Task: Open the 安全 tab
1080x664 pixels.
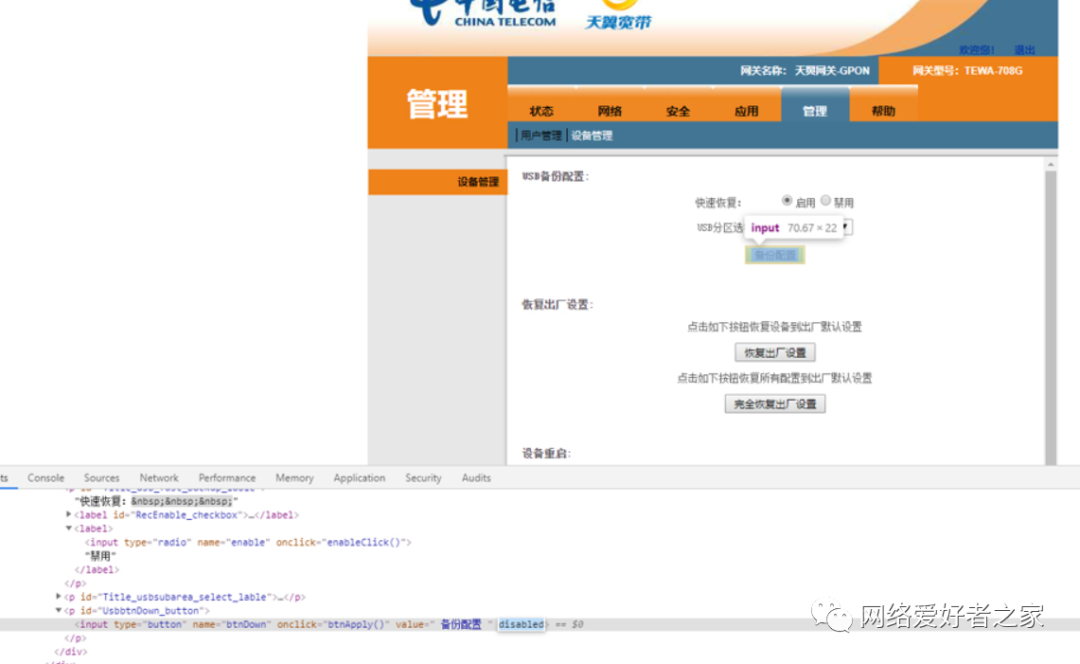Action: click(677, 110)
